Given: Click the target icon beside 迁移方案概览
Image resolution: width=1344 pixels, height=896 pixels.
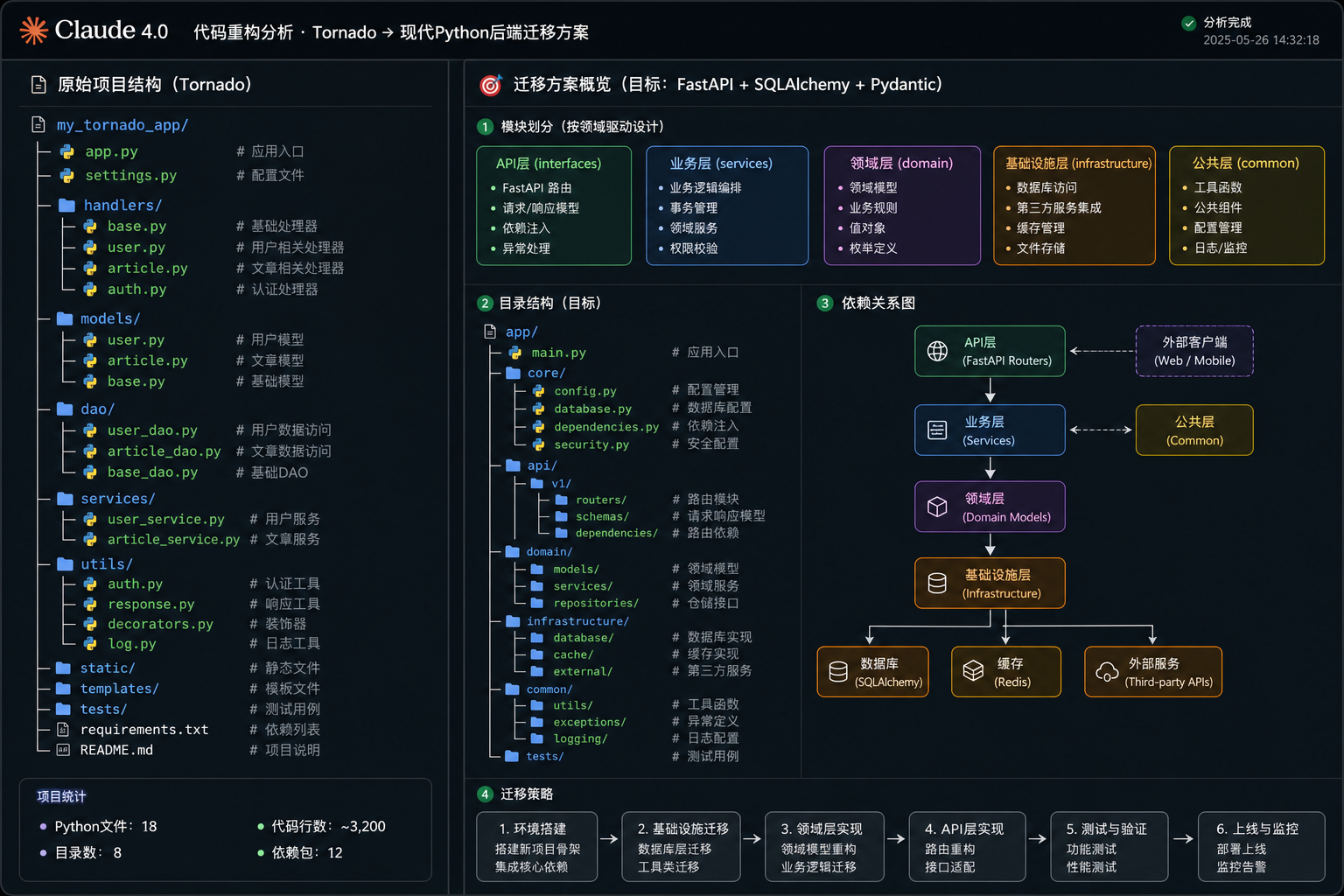Looking at the screenshot, I should coord(490,85).
